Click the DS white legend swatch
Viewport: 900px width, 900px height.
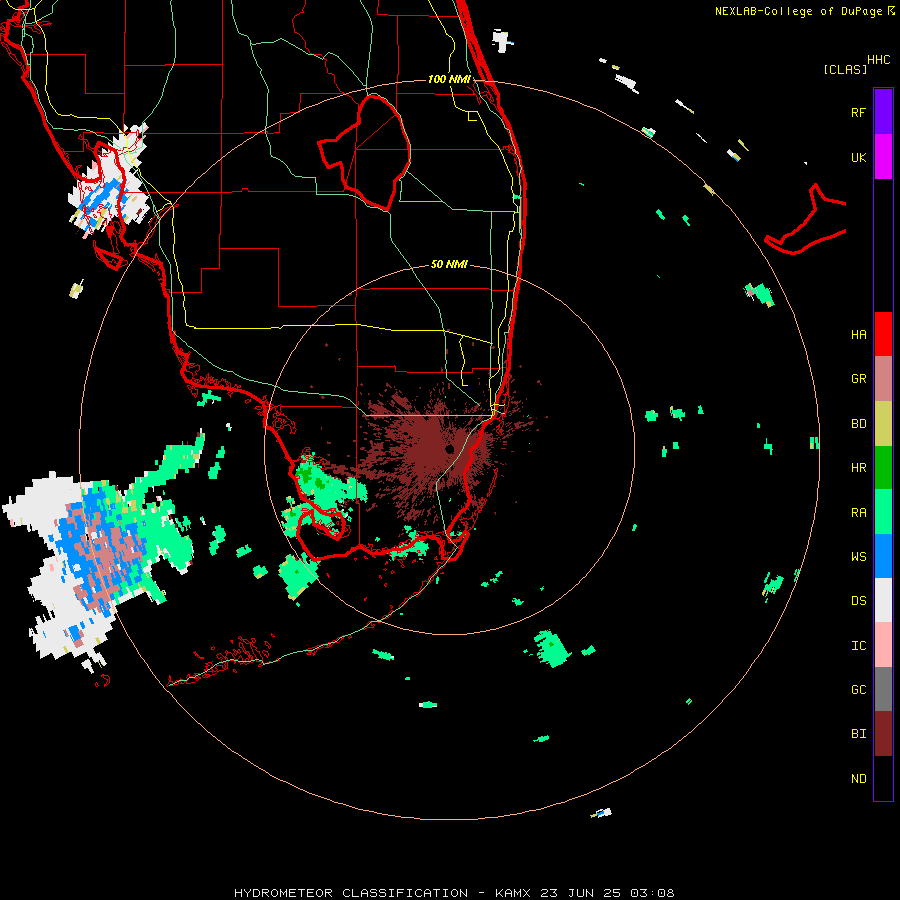click(883, 600)
